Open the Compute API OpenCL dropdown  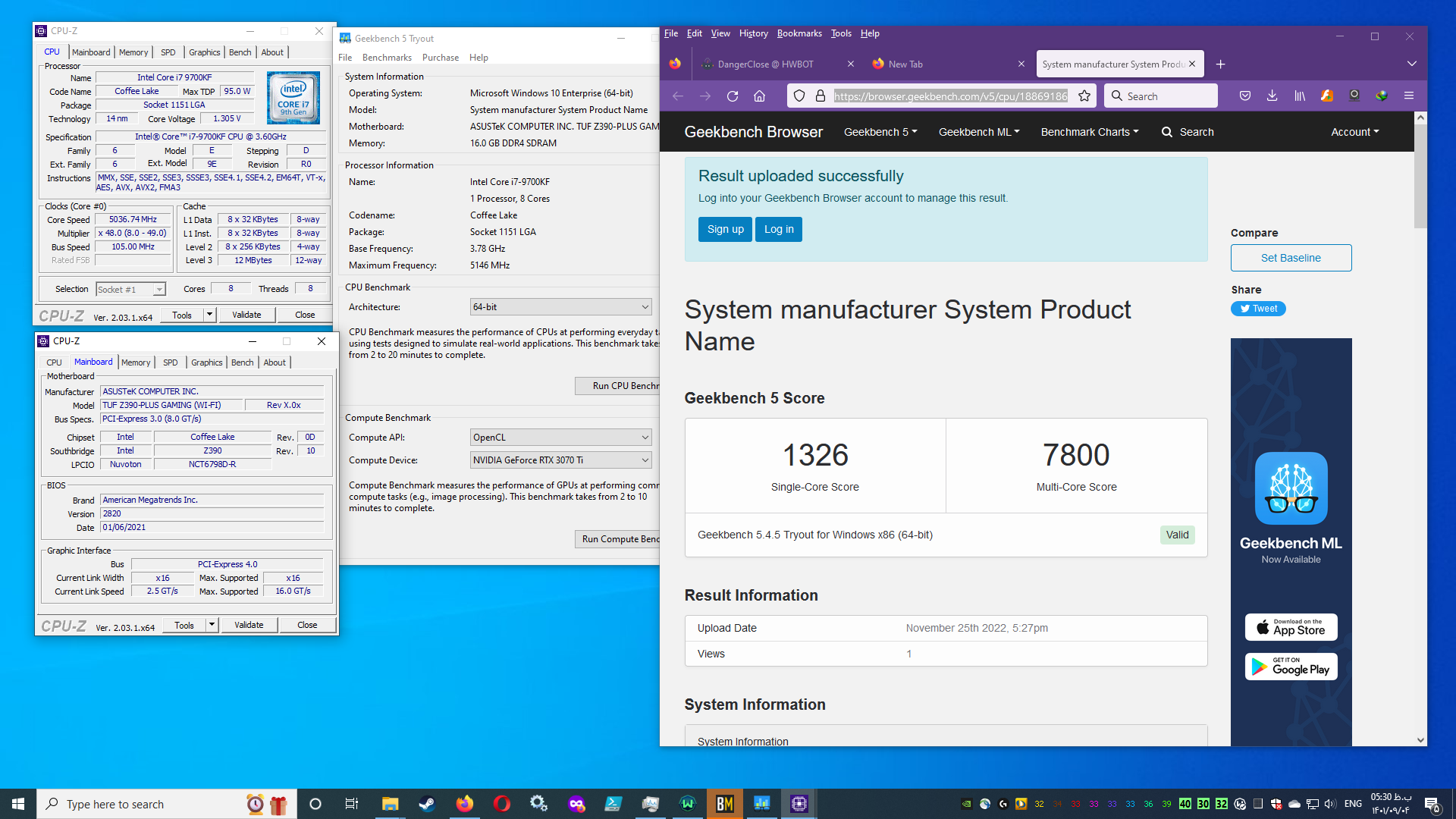(560, 438)
